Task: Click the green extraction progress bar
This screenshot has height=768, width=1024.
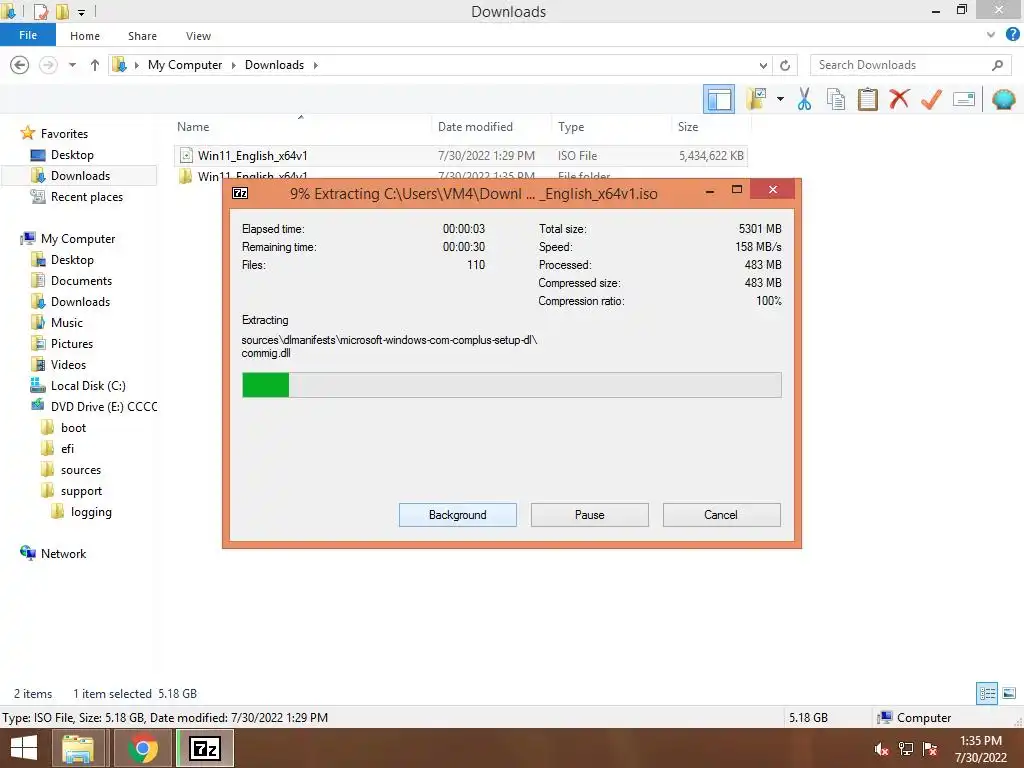Action: tap(511, 385)
